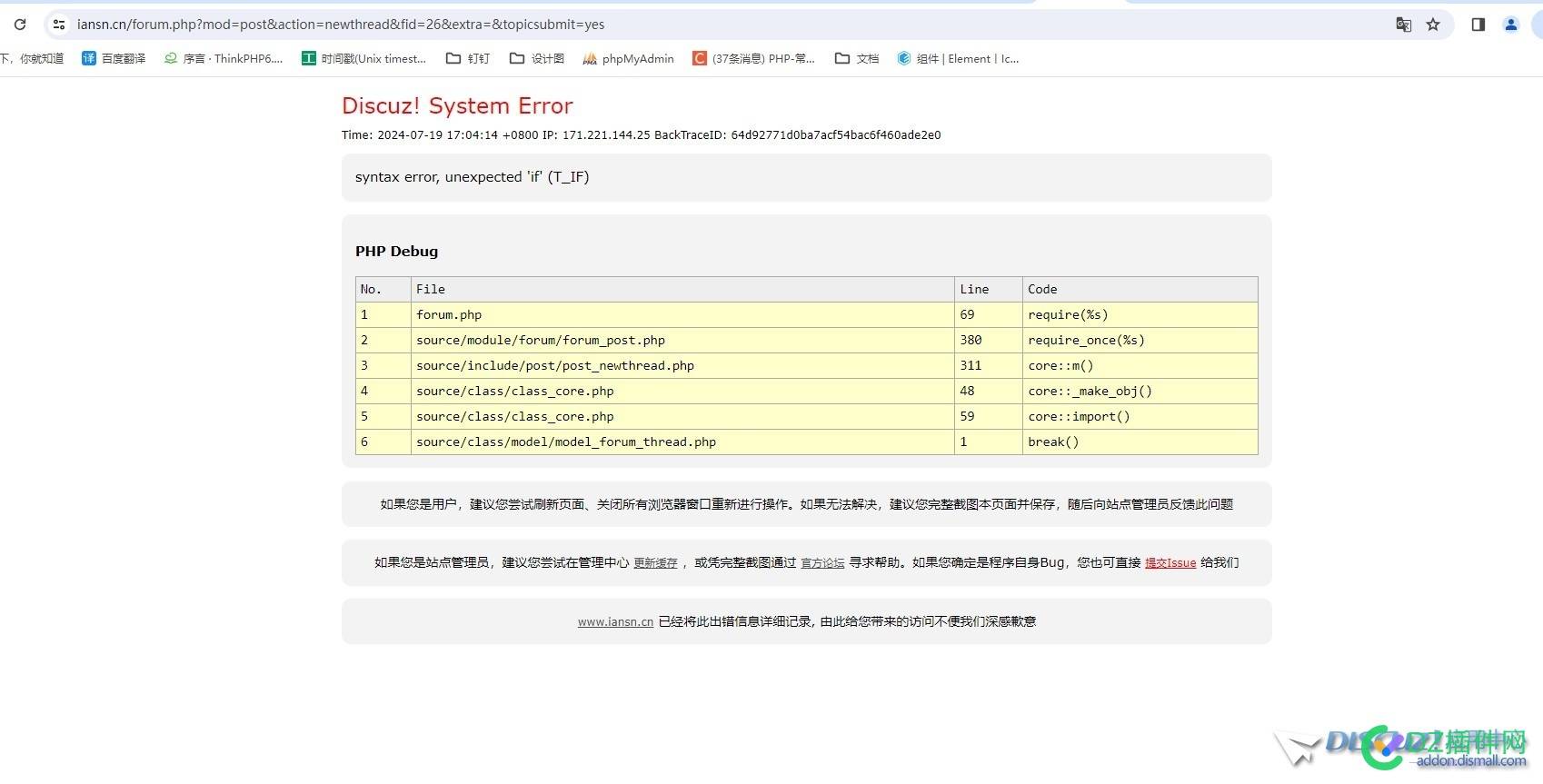Click the BackTraceID time info line
This screenshot has height=784, width=1543.
pos(641,135)
